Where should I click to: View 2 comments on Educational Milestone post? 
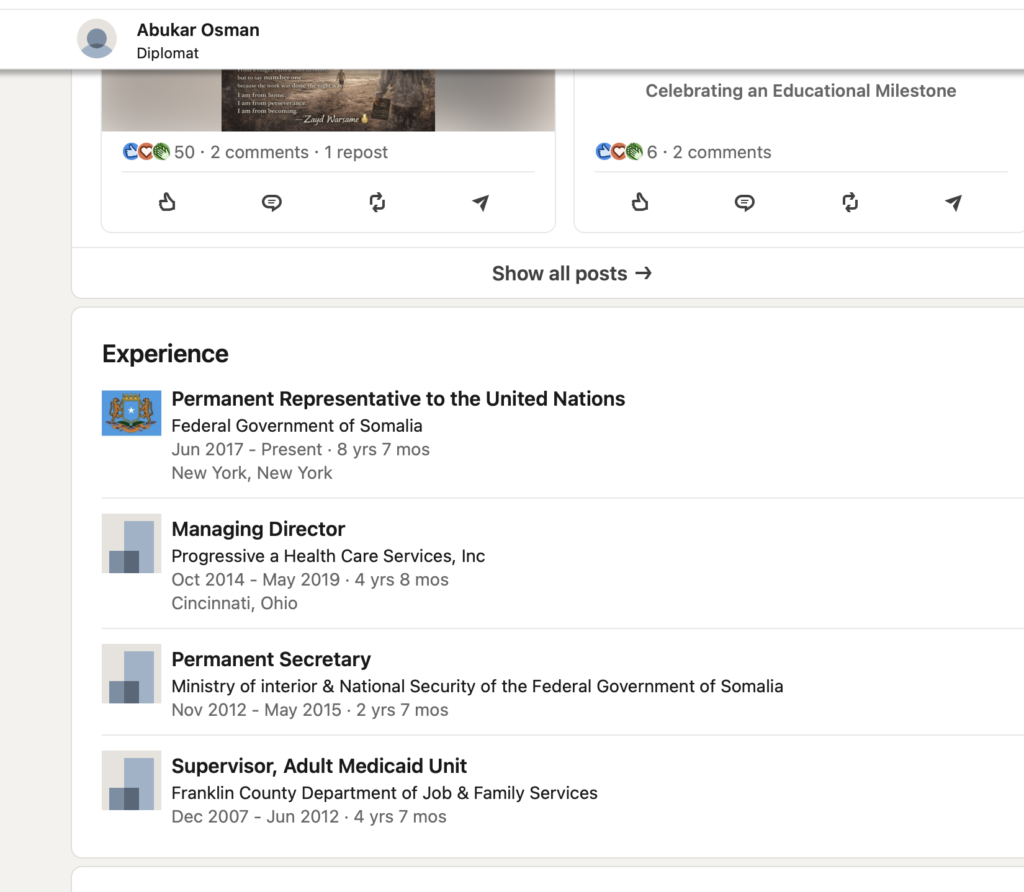[721, 152]
